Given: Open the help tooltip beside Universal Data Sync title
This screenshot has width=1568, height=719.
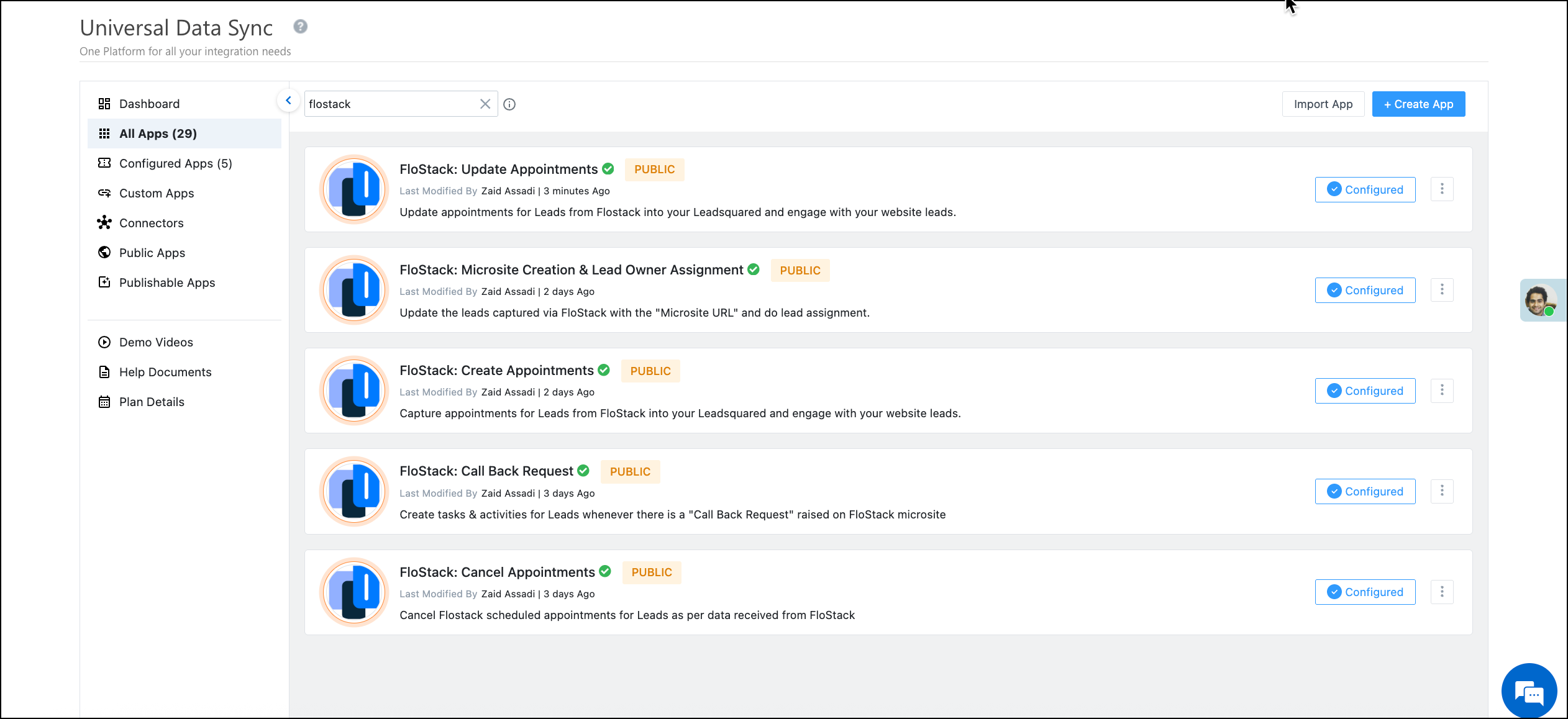Looking at the screenshot, I should pyautogui.click(x=301, y=26).
